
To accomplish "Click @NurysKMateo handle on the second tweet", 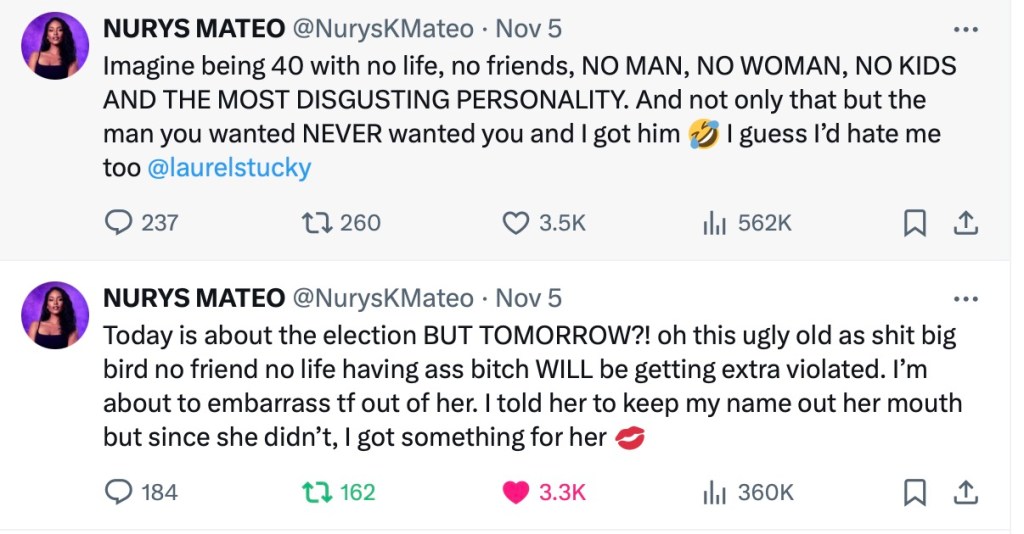I will pyautogui.click(x=381, y=299).
